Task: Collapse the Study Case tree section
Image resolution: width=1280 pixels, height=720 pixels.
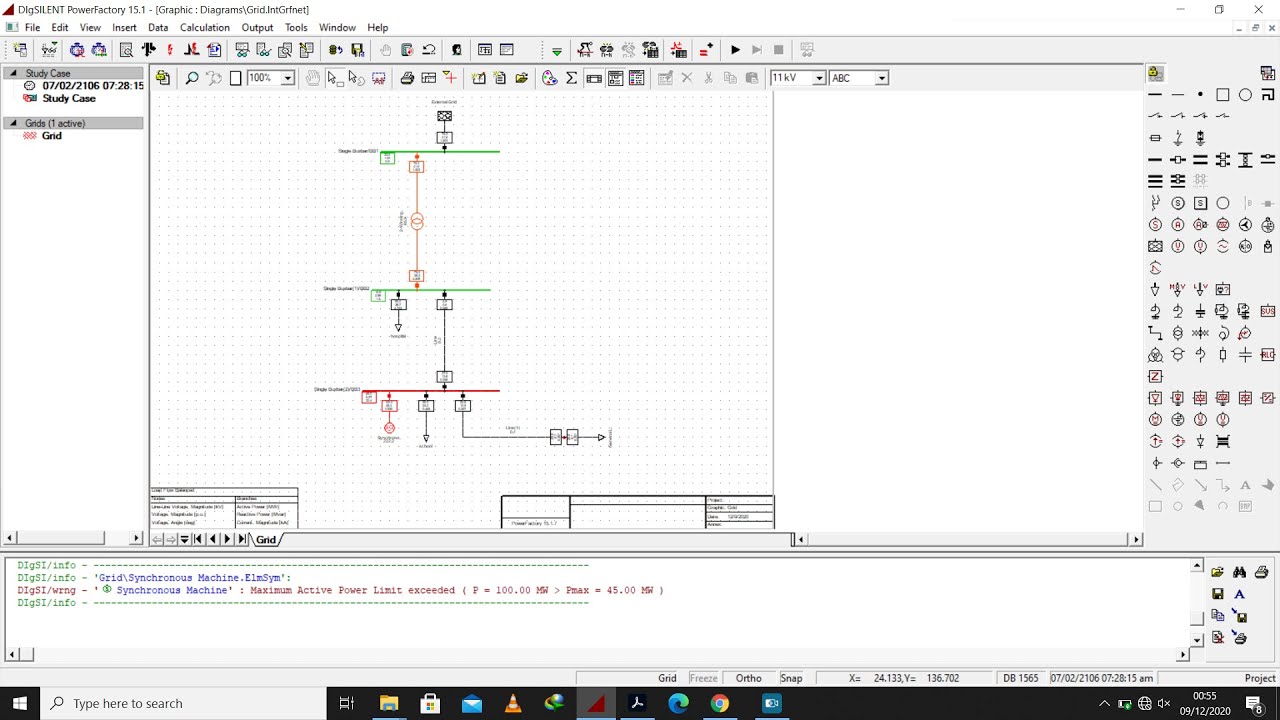Action: [13, 73]
